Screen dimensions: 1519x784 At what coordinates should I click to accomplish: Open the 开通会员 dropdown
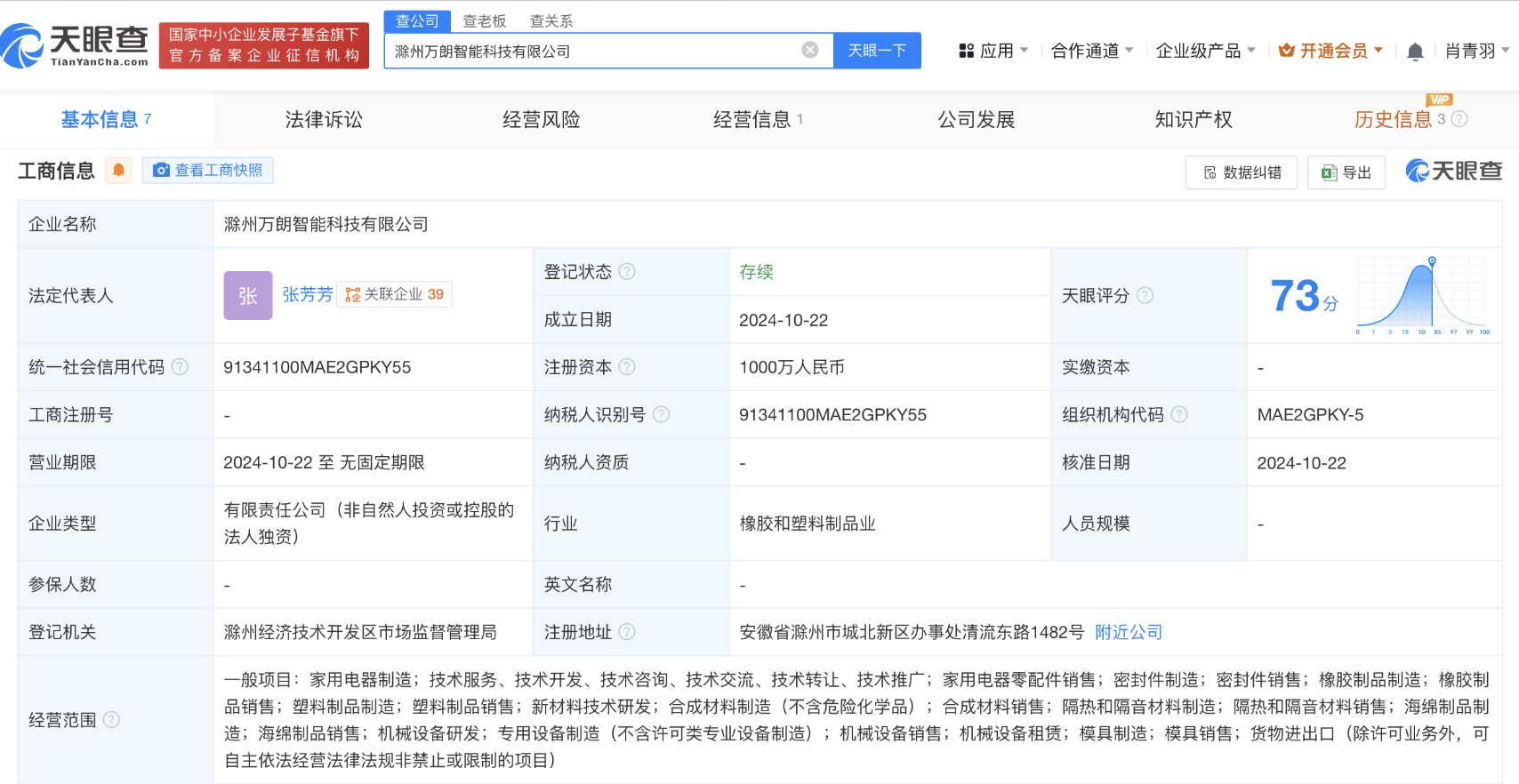coord(1330,51)
